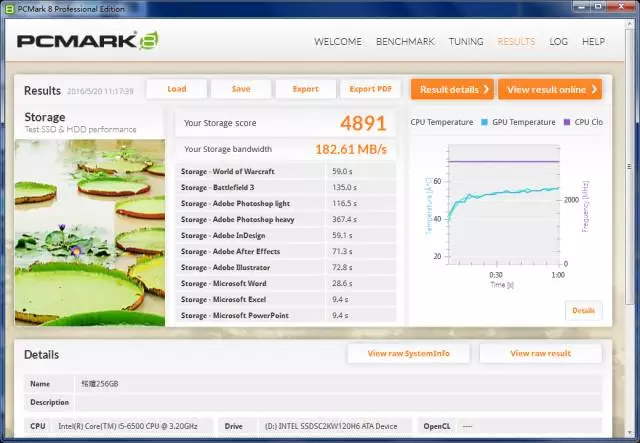Click the GPU Temperature blue legend square
Screen dimensions: 640x443
click(x=484, y=122)
